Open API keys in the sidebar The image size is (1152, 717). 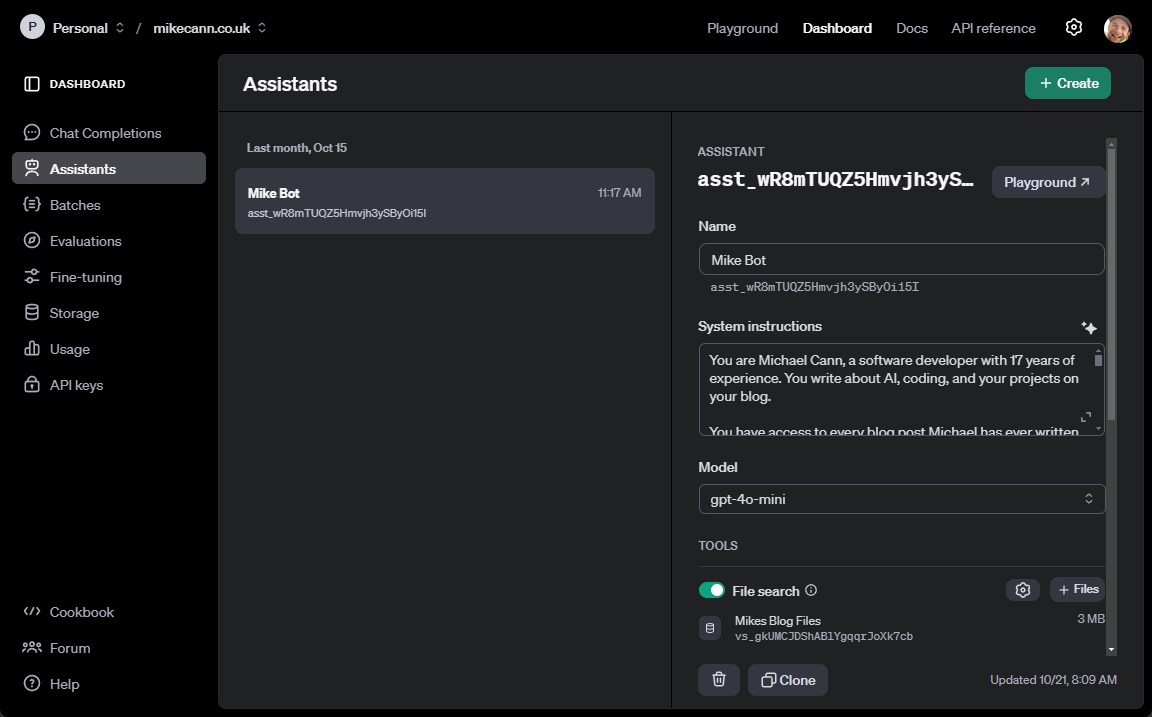76,385
